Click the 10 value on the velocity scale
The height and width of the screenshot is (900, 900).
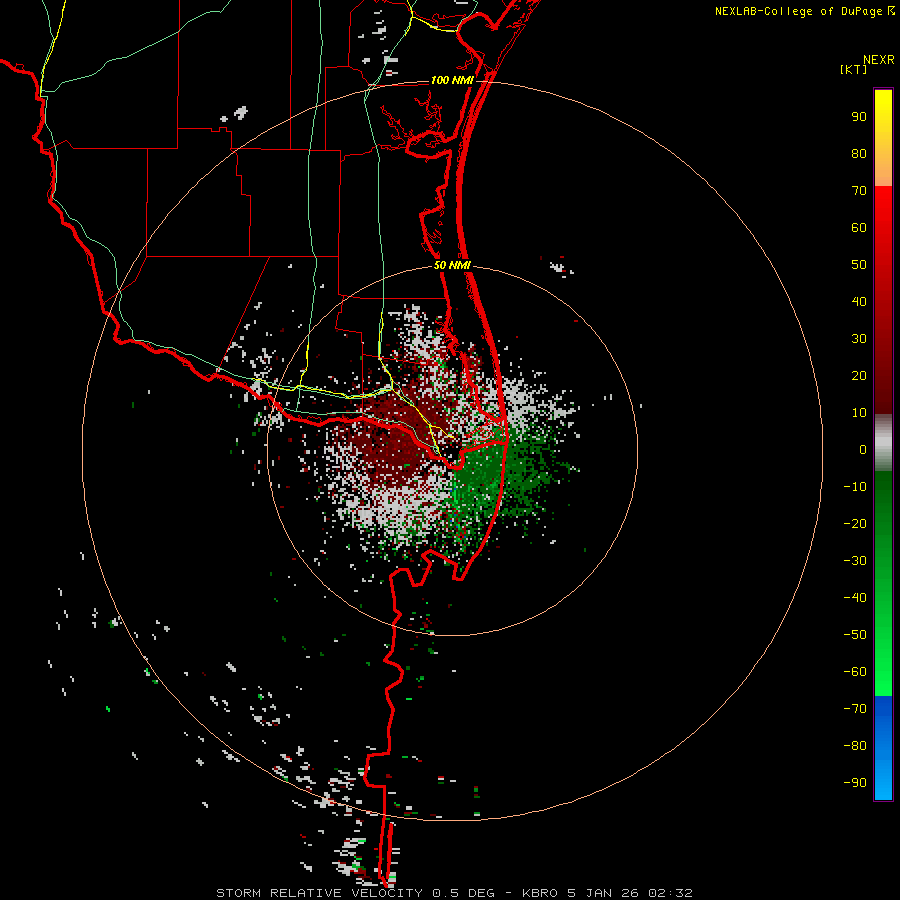tap(859, 413)
